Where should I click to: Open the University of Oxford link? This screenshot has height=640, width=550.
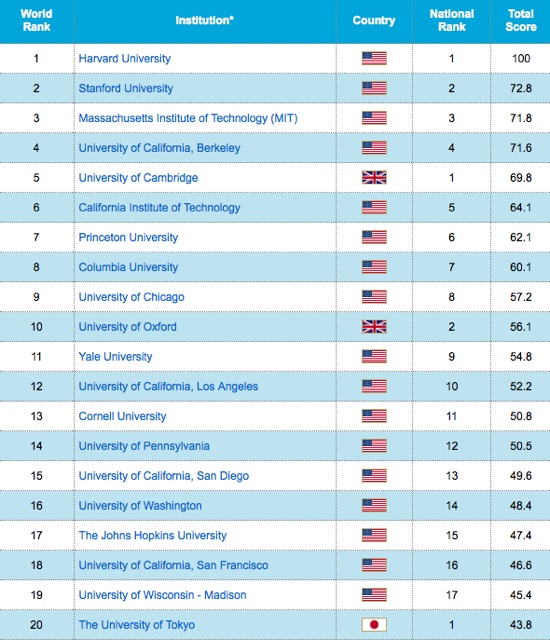128,327
